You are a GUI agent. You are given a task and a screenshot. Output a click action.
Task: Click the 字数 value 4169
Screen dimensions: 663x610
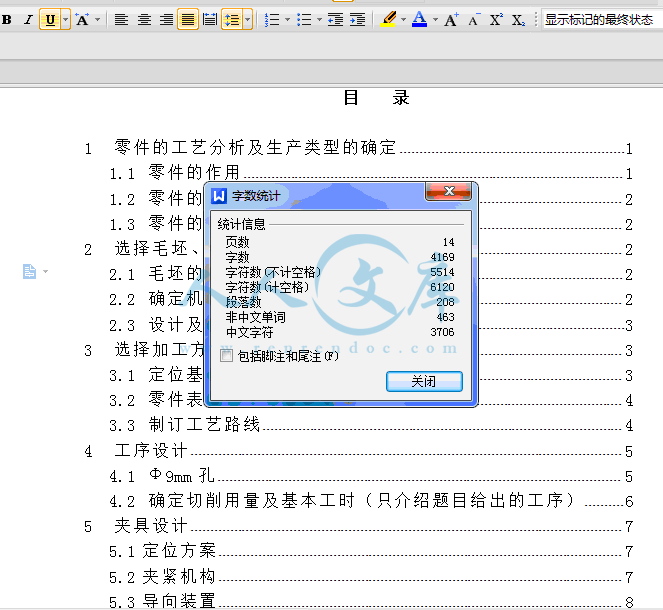(442, 257)
